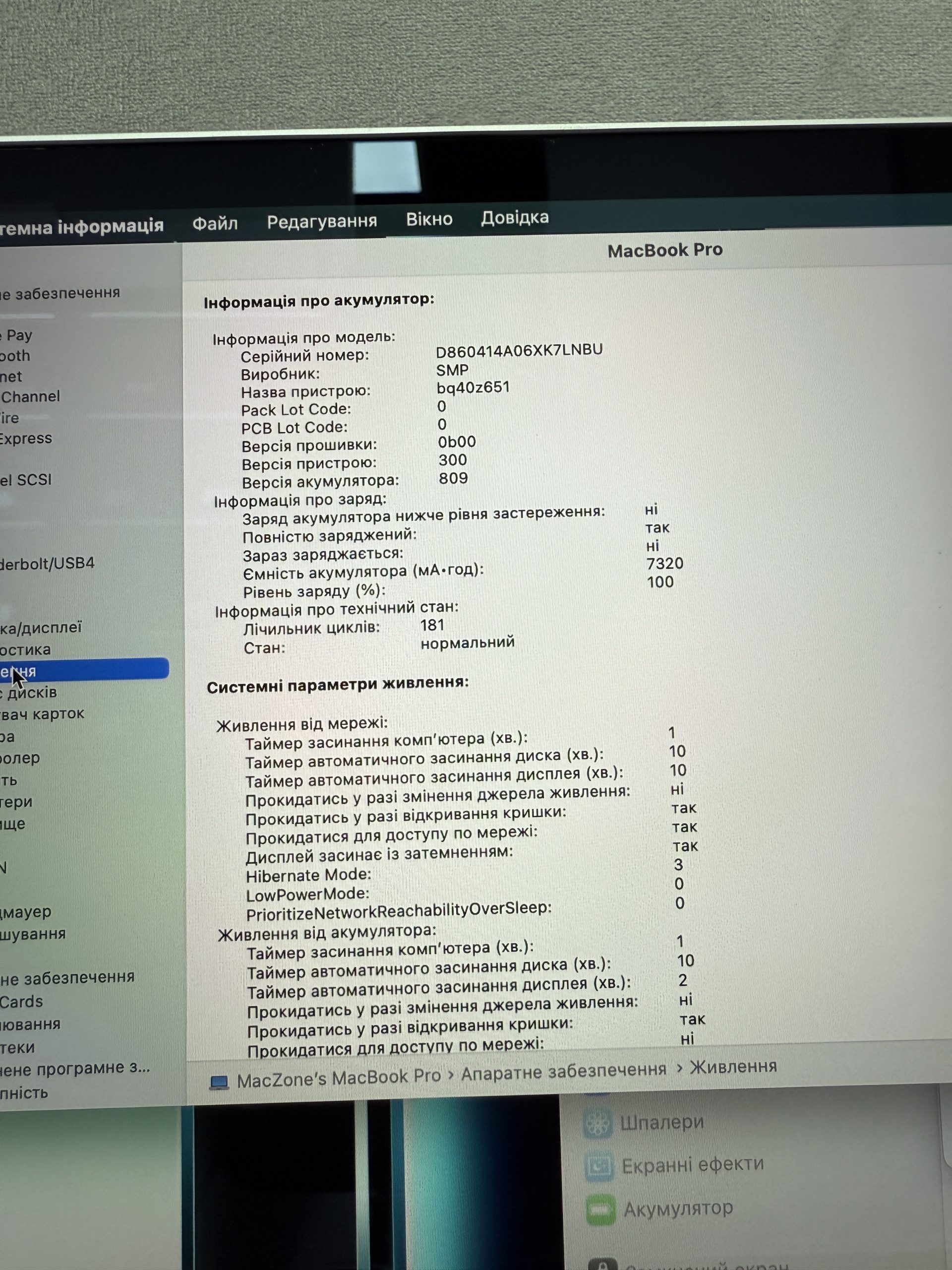Select the Графіка/дисплеї sidebar entry
Image resolution: width=952 pixels, height=1270 pixels.
pyautogui.click(x=41, y=628)
